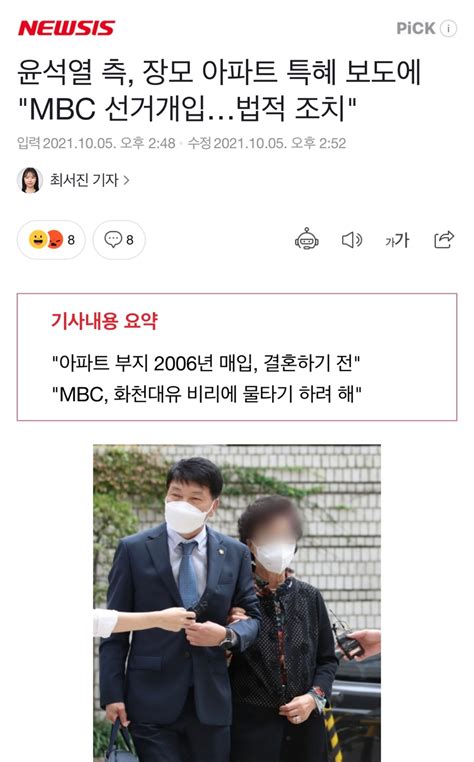Click the PiCK label
This screenshot has width=474, height=762.
(x=416, y=28)
